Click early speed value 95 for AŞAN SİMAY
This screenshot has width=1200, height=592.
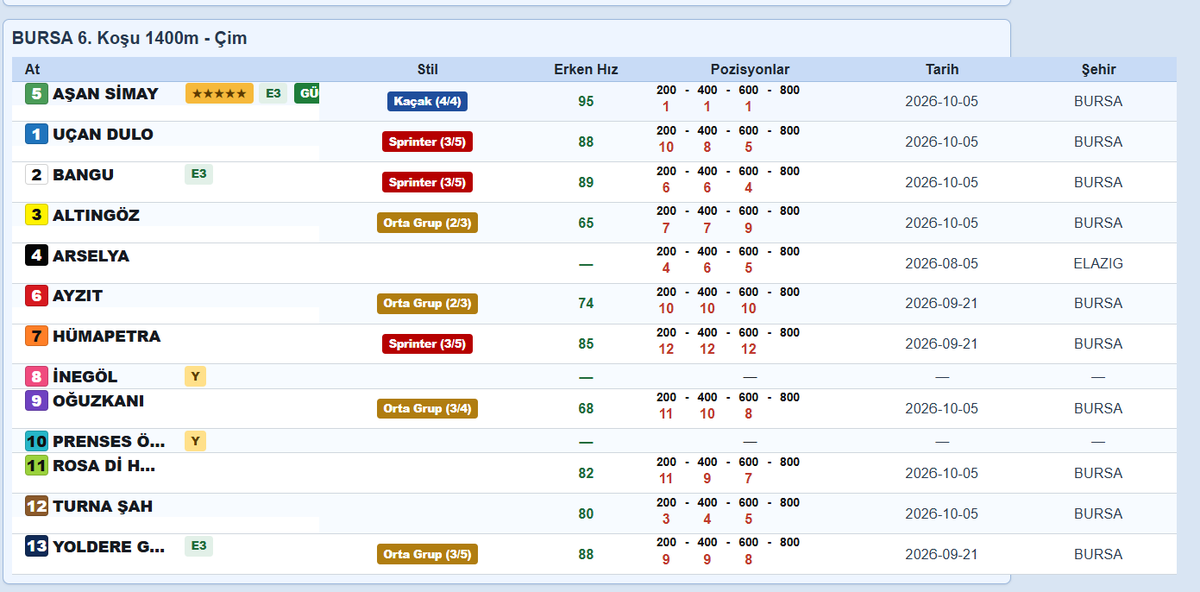click(586, 101)
